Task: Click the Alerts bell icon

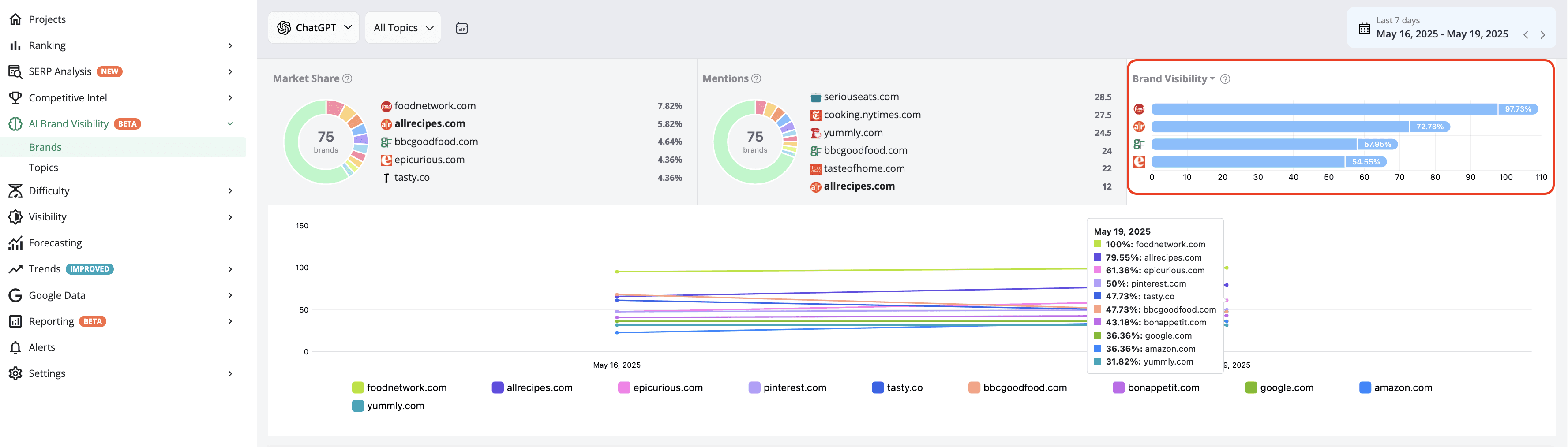Action: point(15,347)
